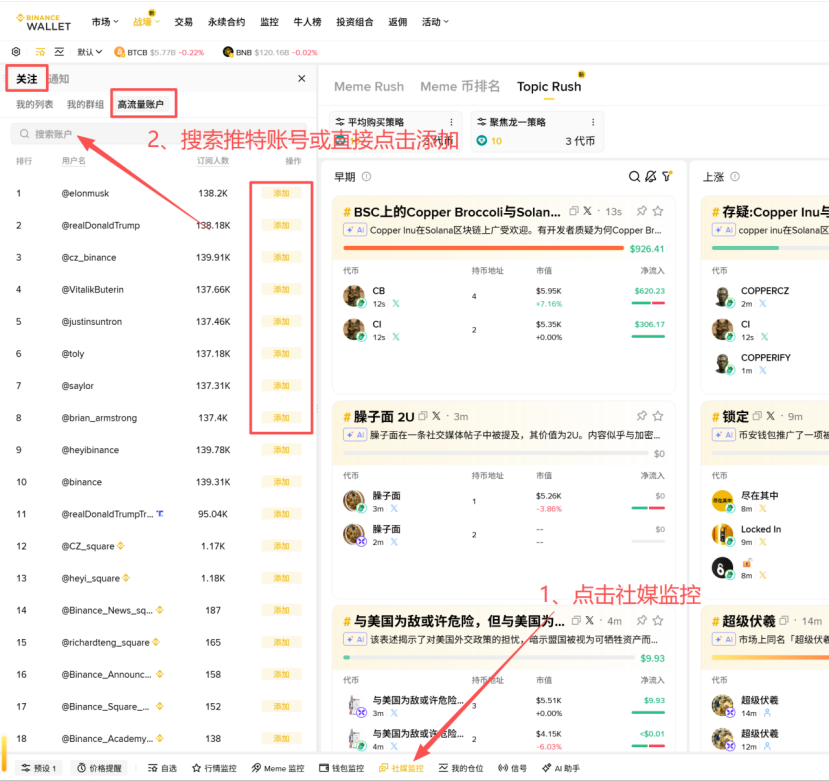
Task: Select 我的群组 sub-tab
Action: coord(85,104)
